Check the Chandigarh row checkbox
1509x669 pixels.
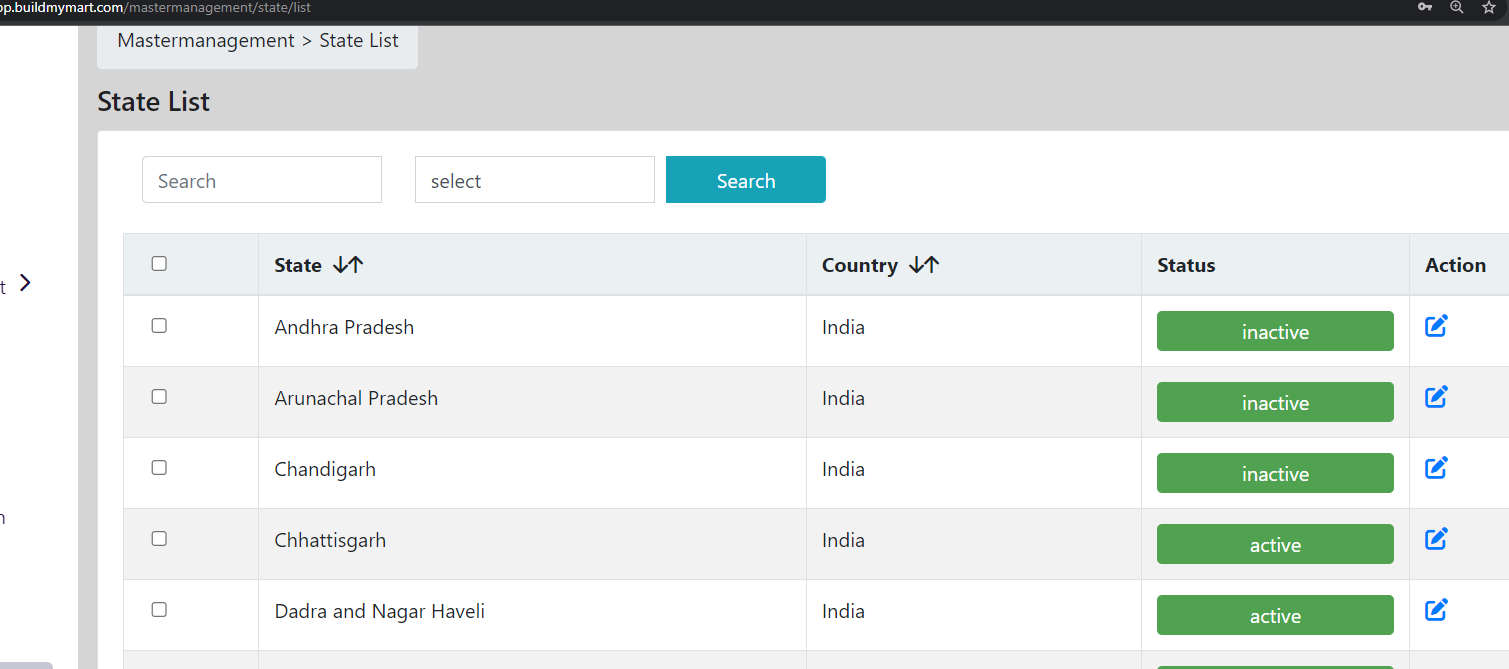159,468
